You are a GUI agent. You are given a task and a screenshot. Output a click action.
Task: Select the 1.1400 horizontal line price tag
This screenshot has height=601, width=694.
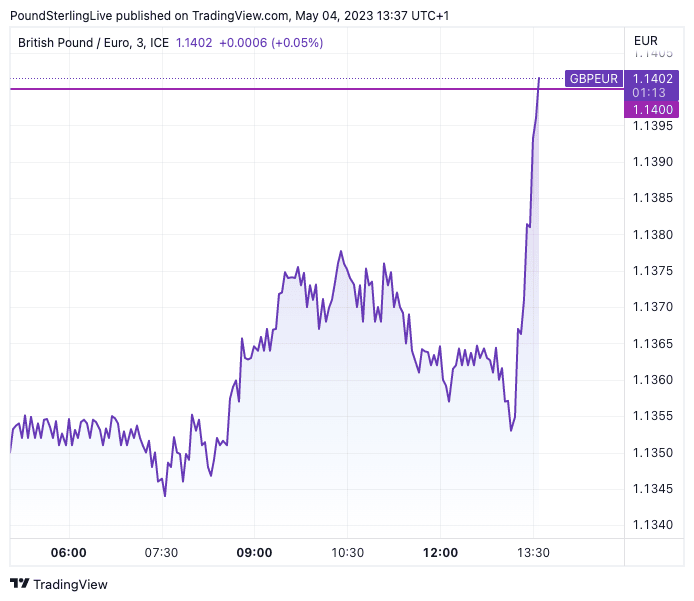653,108
